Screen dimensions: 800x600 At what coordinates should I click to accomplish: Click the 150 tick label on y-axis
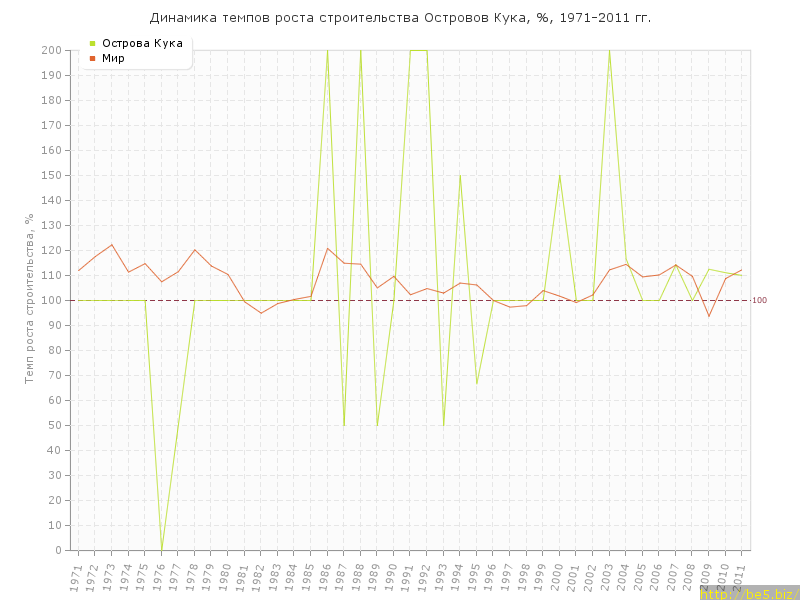pyautogui.click(x=53, y=175)
